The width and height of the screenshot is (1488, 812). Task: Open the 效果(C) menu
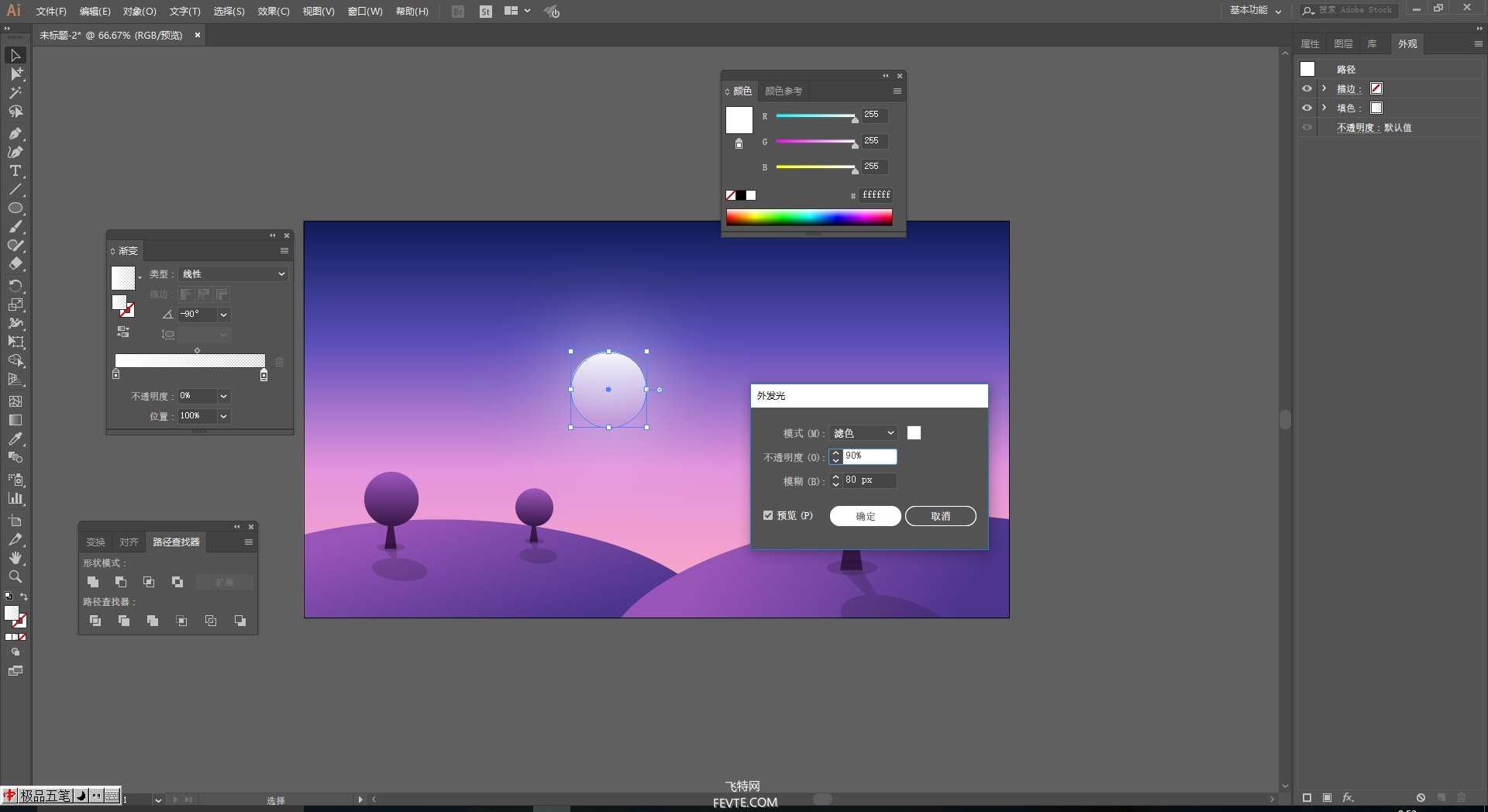[274, 12]
